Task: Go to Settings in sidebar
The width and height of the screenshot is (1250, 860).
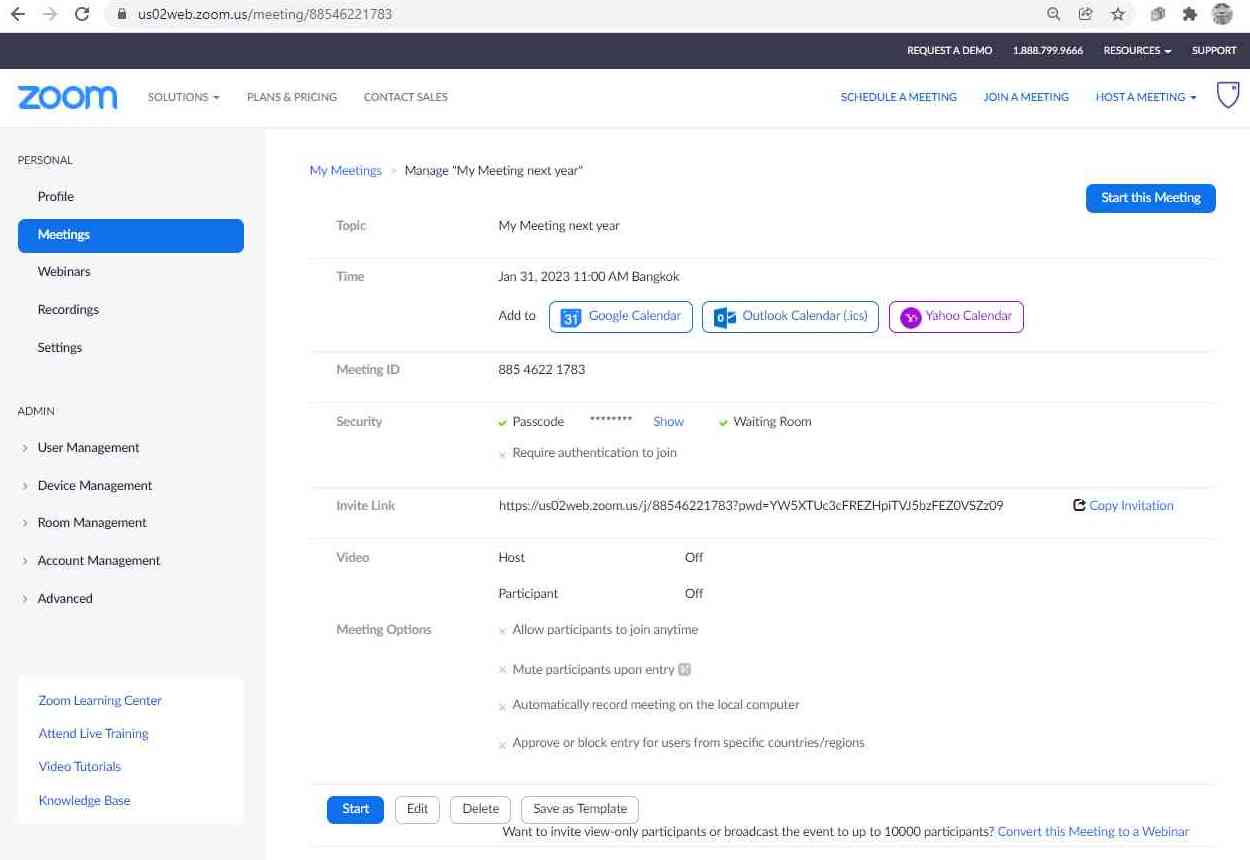Action: click(x=60, y=348)
